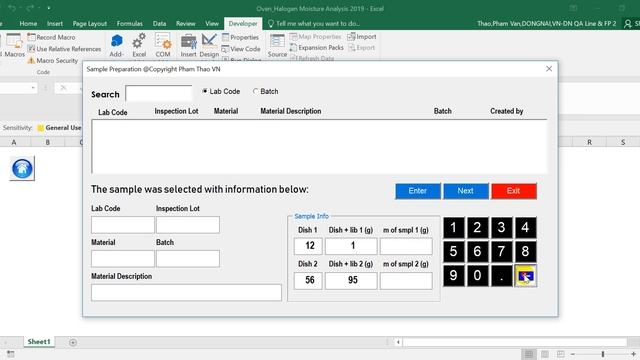Switch to Page Break Preview icon
The width and height of the screenshot is (640, 360).
click(561, 354)
